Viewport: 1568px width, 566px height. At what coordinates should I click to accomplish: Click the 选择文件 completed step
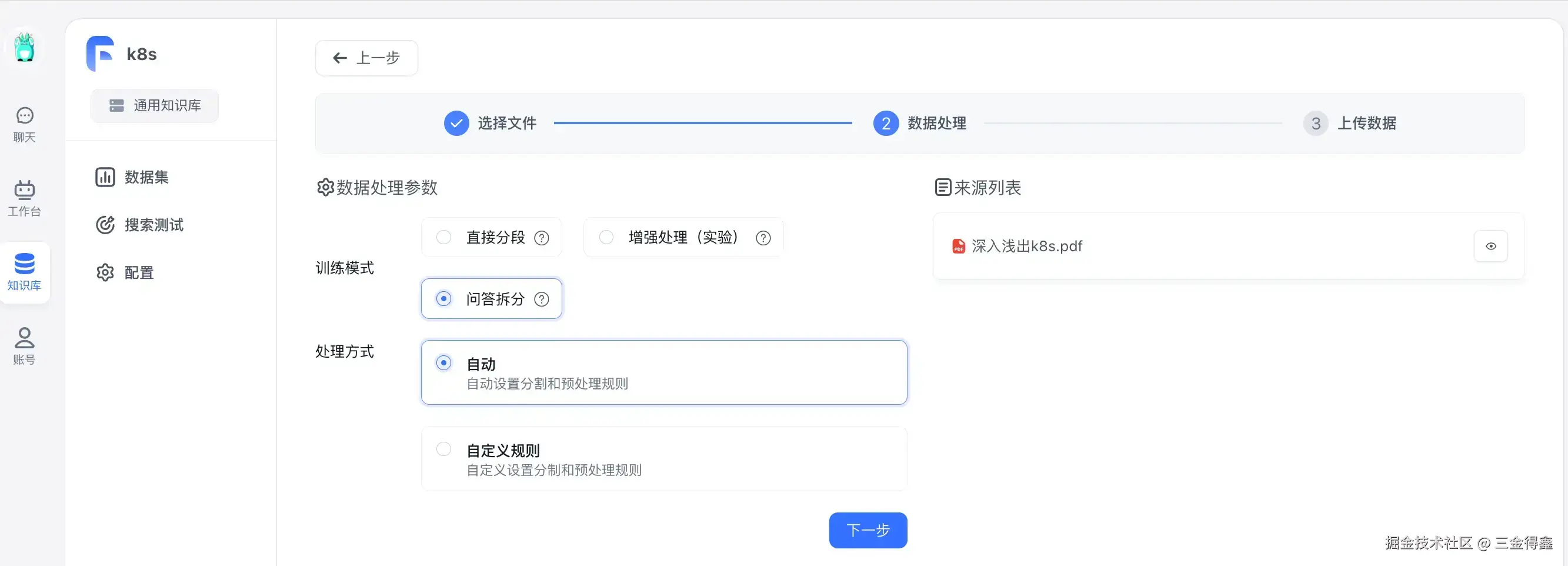coord(491,123)
